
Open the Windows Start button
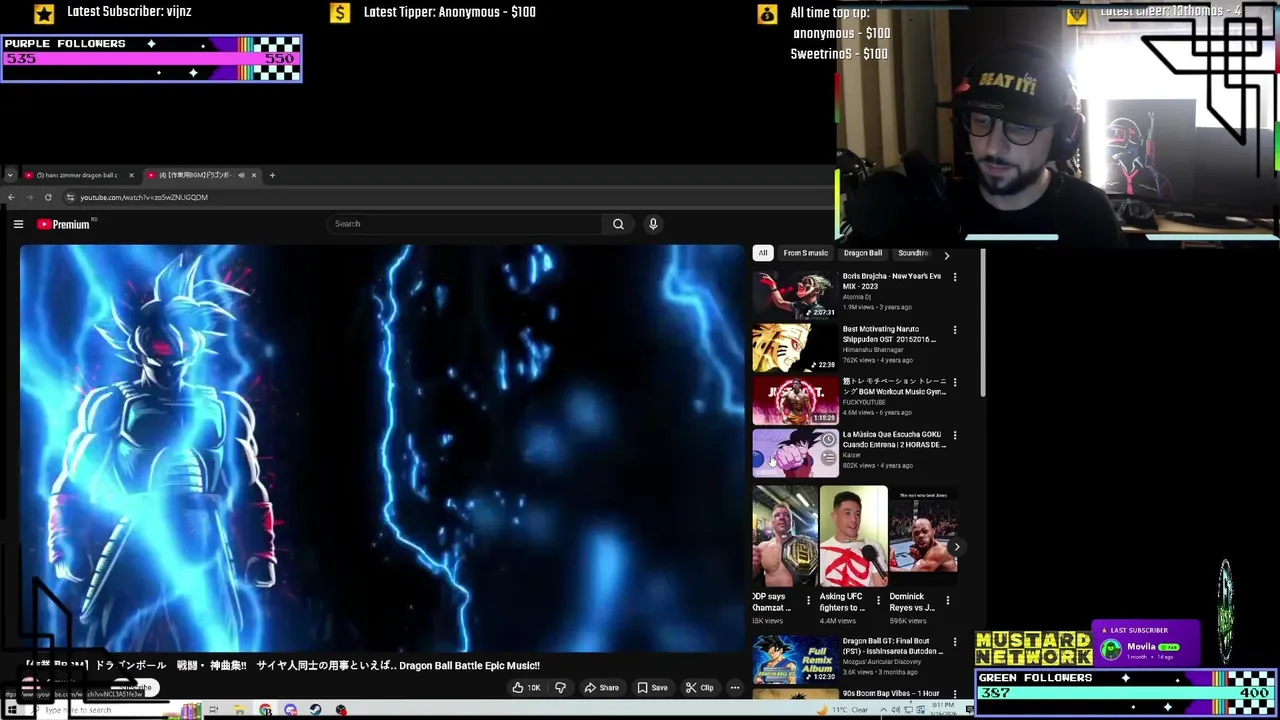click(x=11, y=710)
